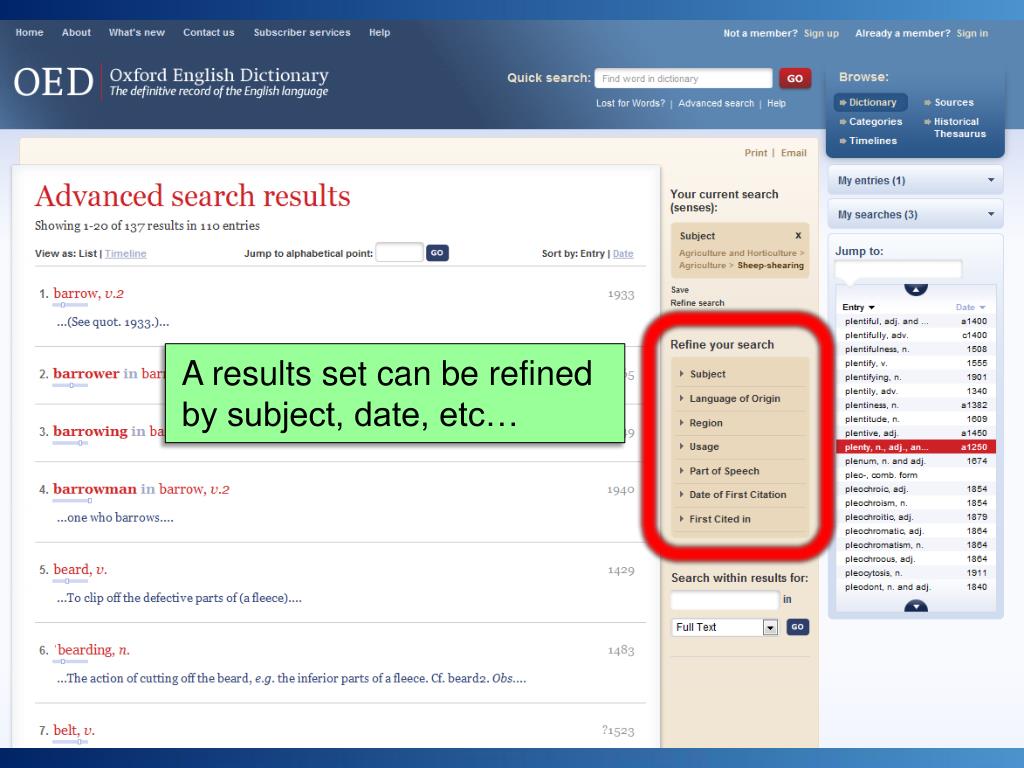Click the Email link
This screenshot has width=1024, height=768.
(793, 153)
